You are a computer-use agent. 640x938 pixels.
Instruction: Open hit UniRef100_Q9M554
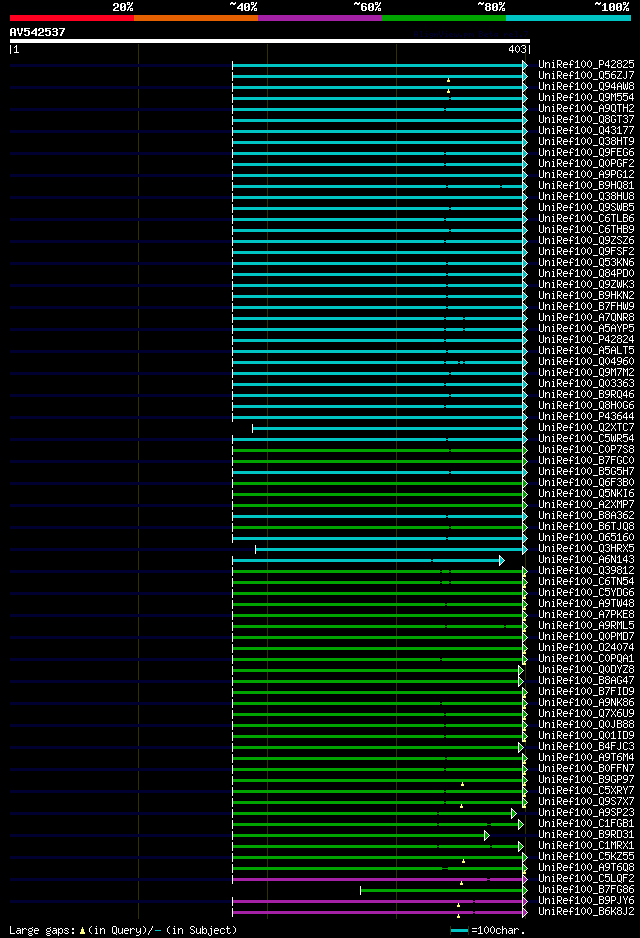click(586, 98)
